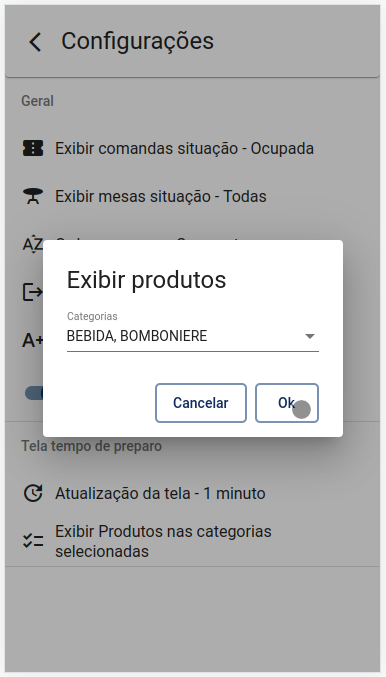
Task: Go back using the arrow icon
Action: (x=35, y=42)
